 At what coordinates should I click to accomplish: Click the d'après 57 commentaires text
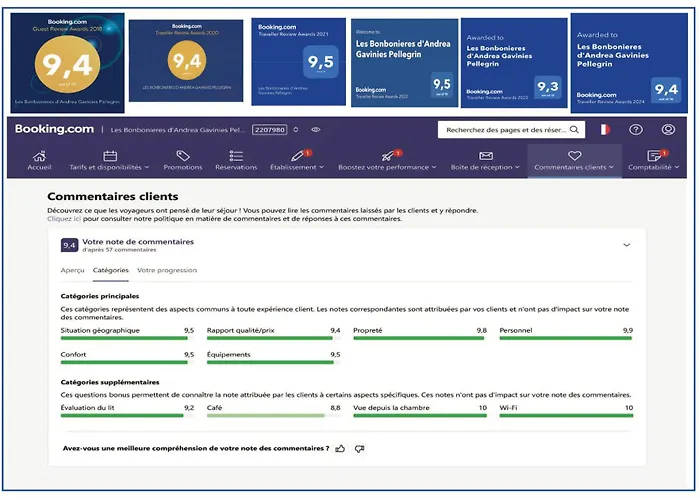(119, 250)
